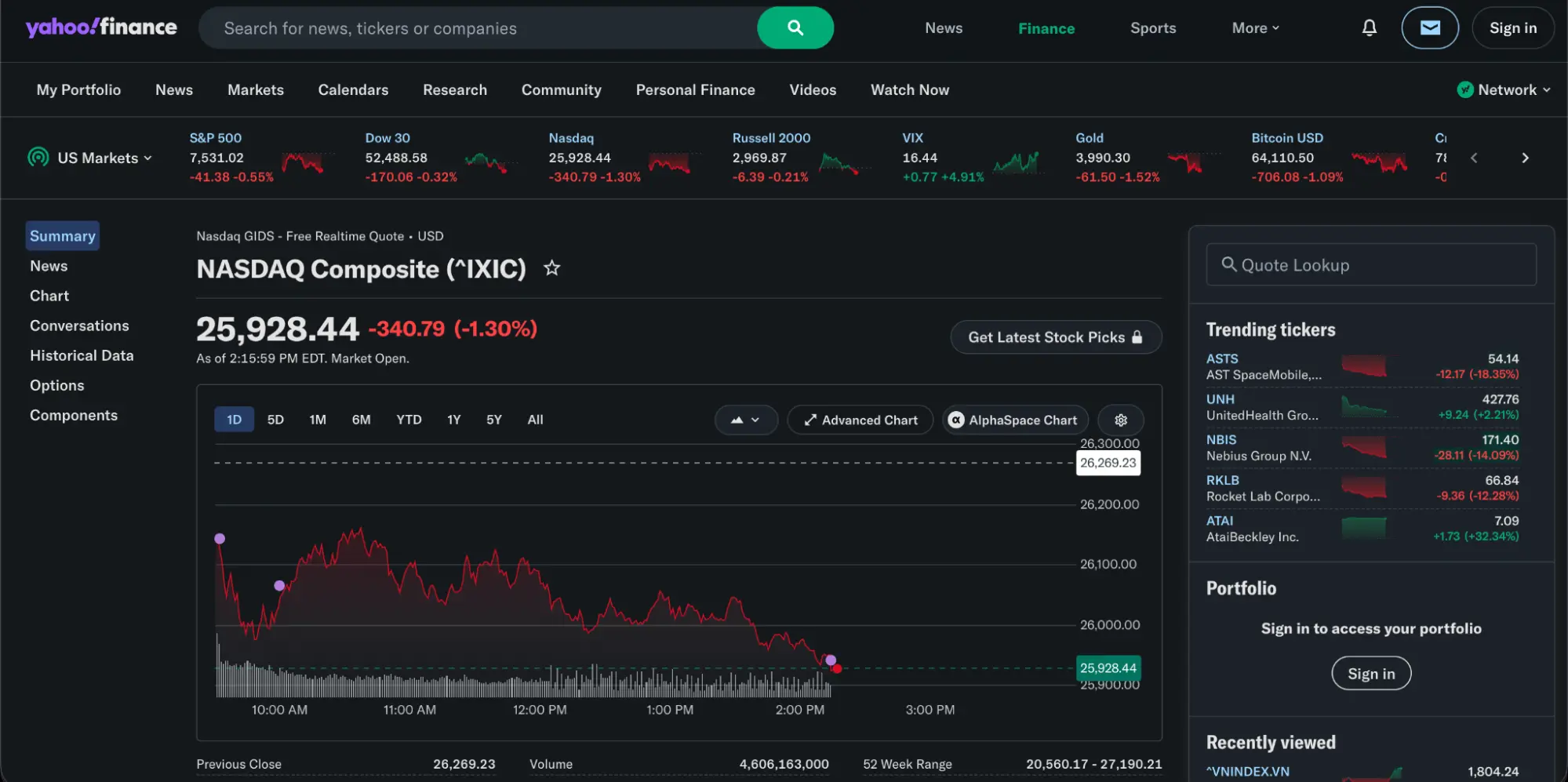Open the Options section
This screenshot has width=1568, height=782.
click(56, 385)
